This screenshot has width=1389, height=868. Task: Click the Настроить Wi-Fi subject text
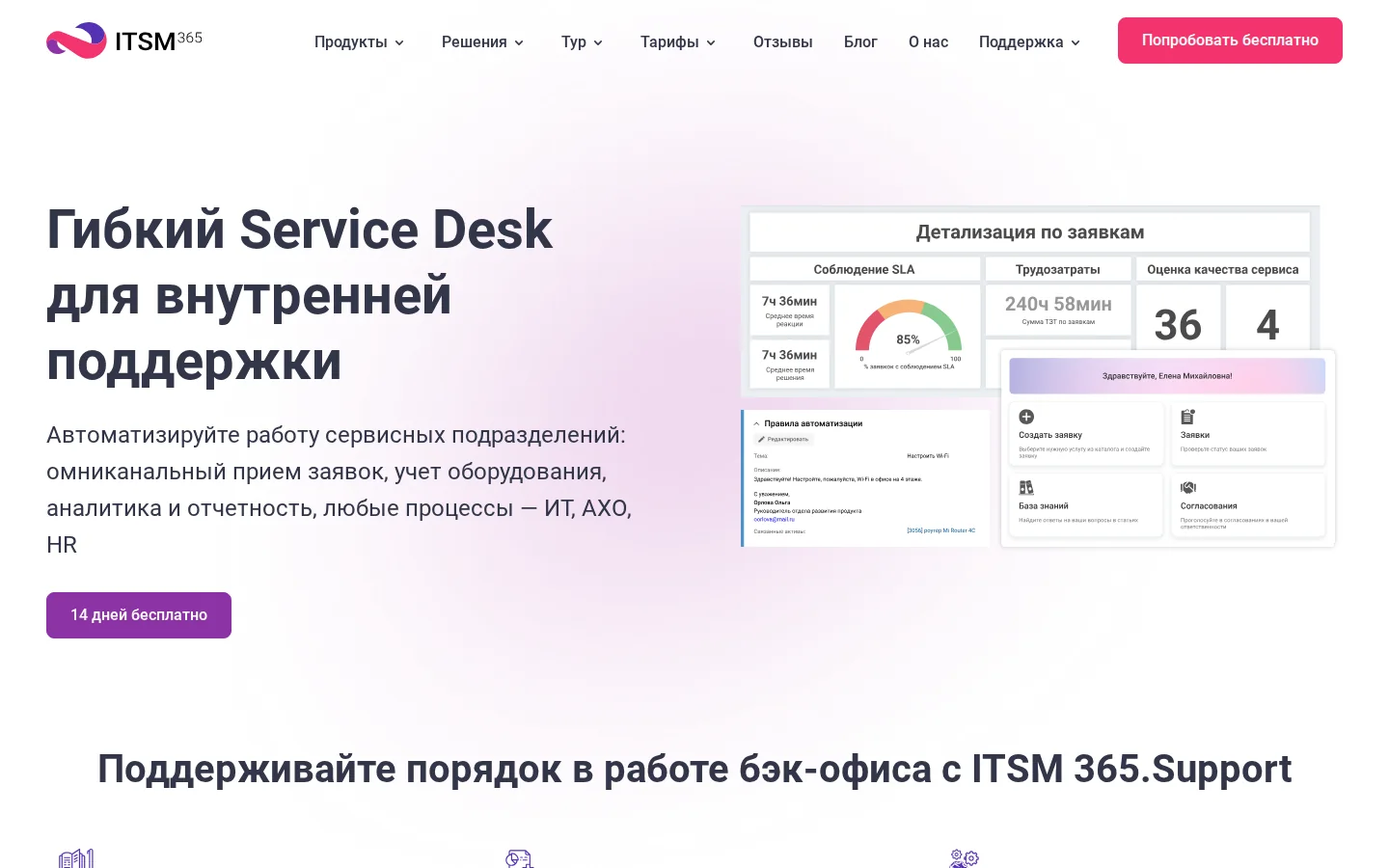928,455
